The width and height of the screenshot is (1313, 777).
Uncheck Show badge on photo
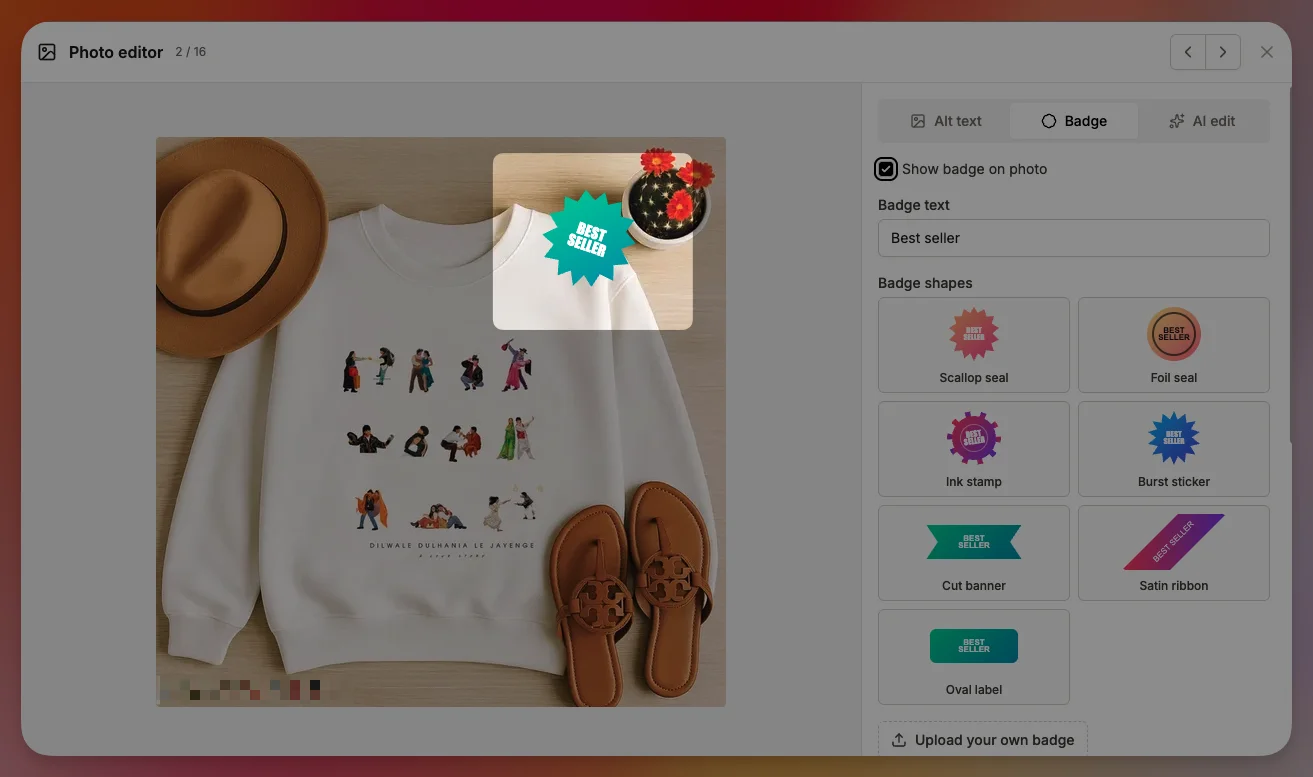click(886, 169)
